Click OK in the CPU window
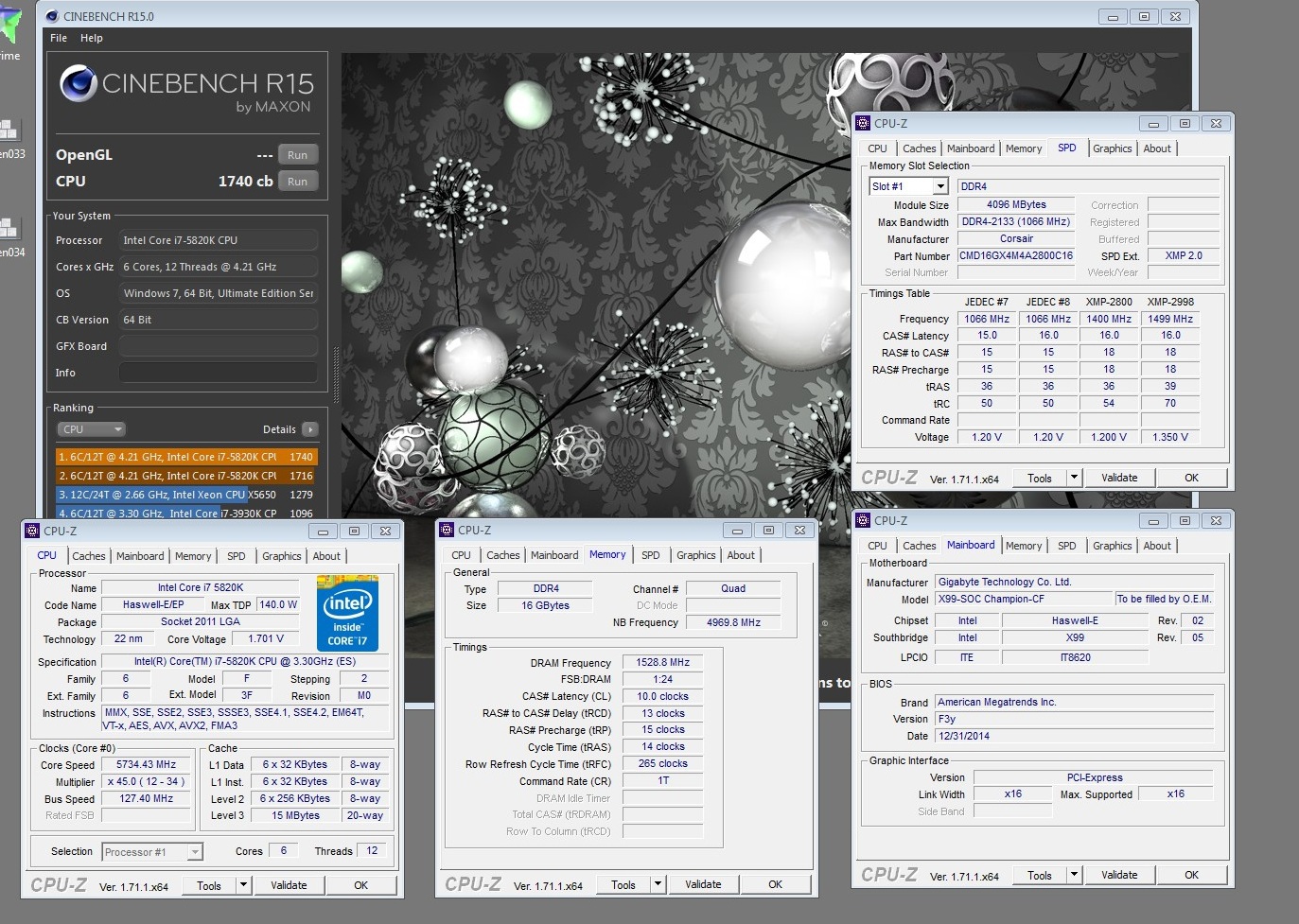The width and height of the screenshot is (1299, 924). [x=360, y=885]
